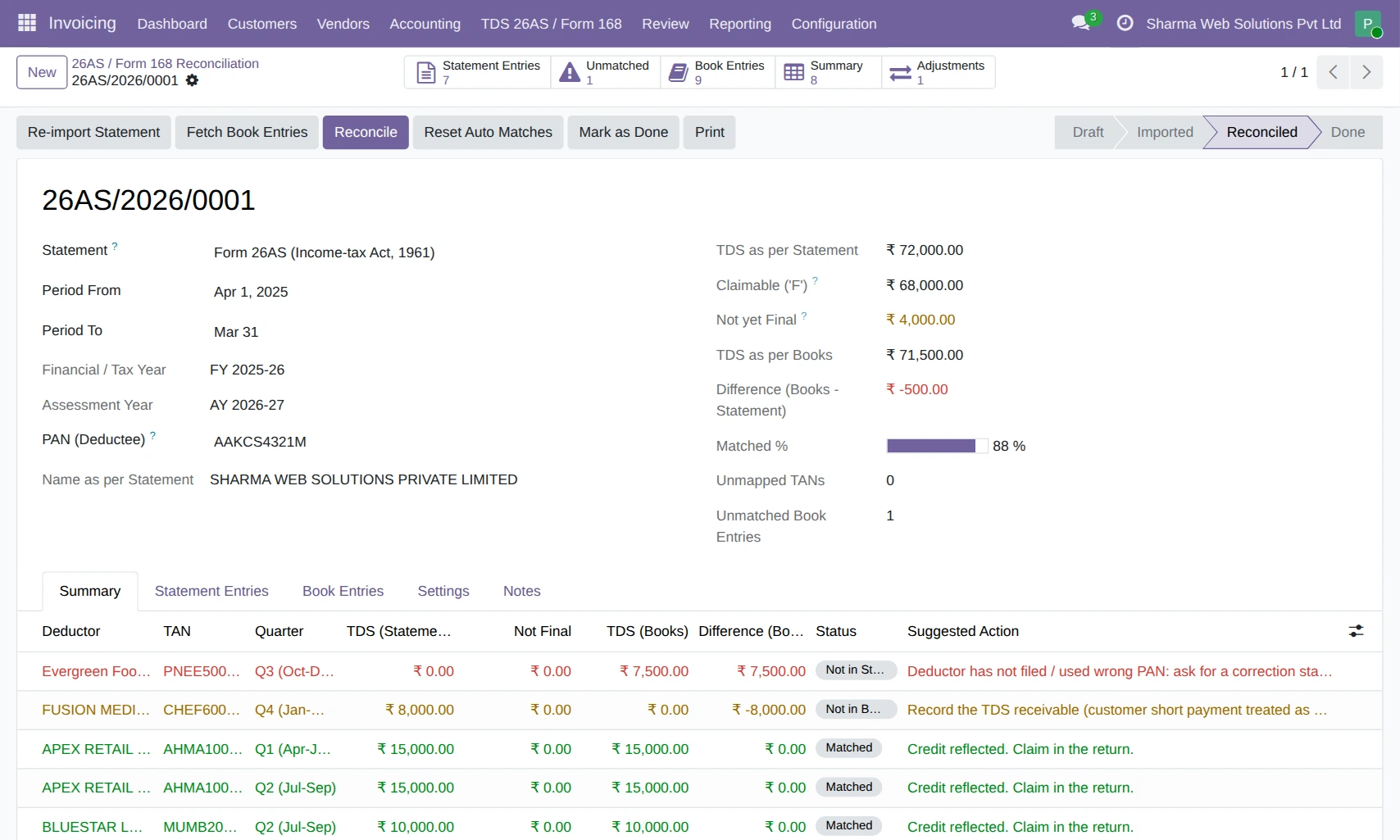
Task: Open the Customers menu
Action: [262, 24]
